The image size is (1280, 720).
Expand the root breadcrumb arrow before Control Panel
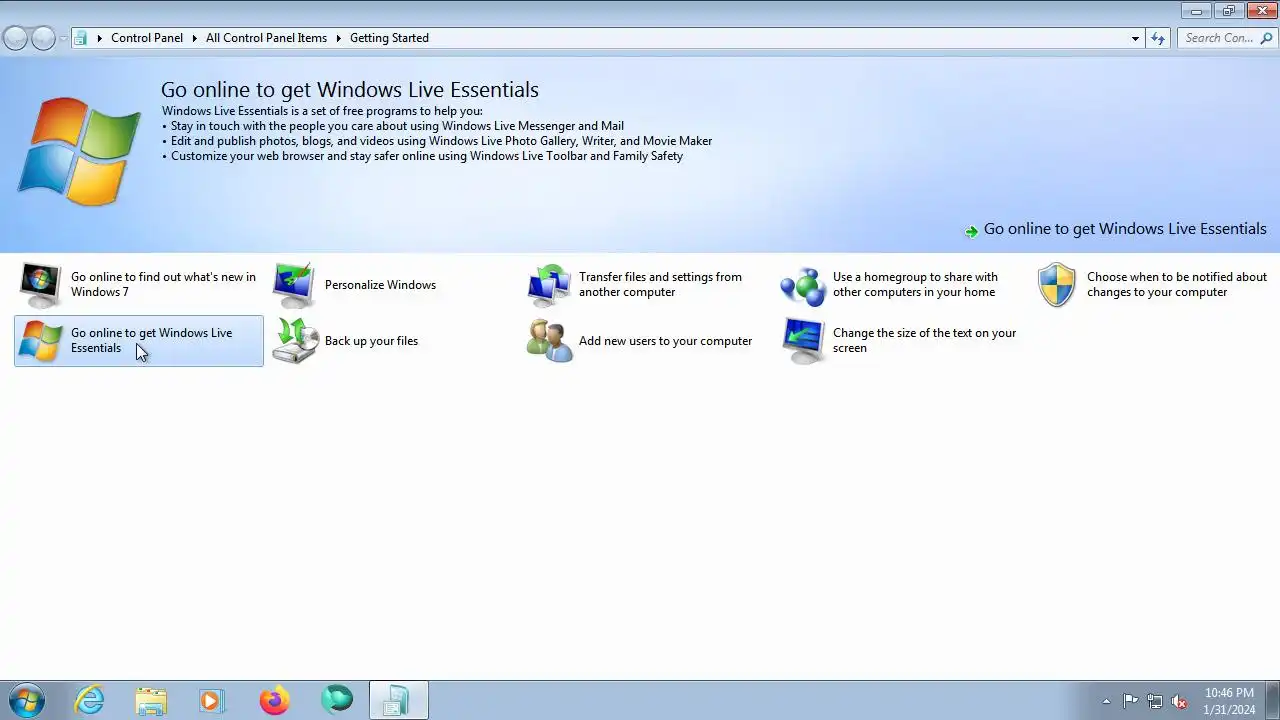tap(100, 38)
